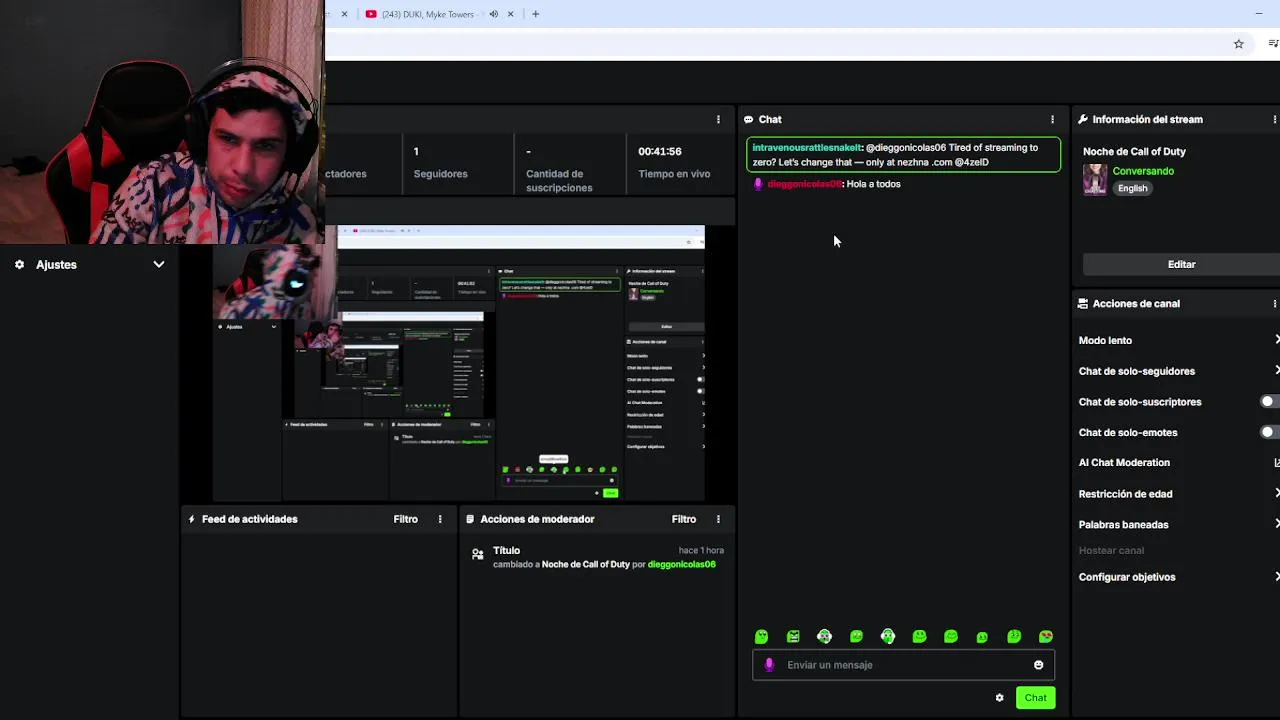Open dieggonicolas06 link in moderator actions
1280x720 pixels.
[681, 564]
